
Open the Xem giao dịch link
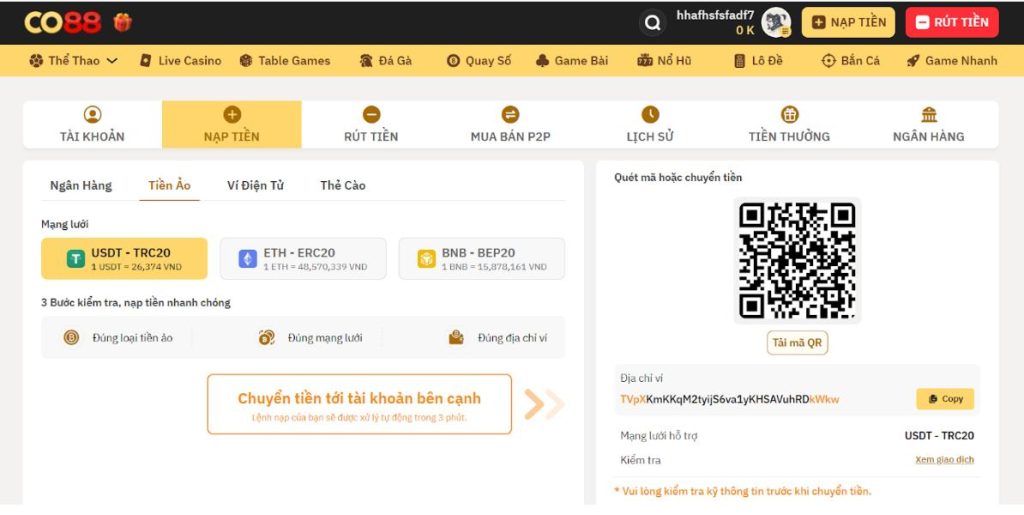tap(944, 460)
